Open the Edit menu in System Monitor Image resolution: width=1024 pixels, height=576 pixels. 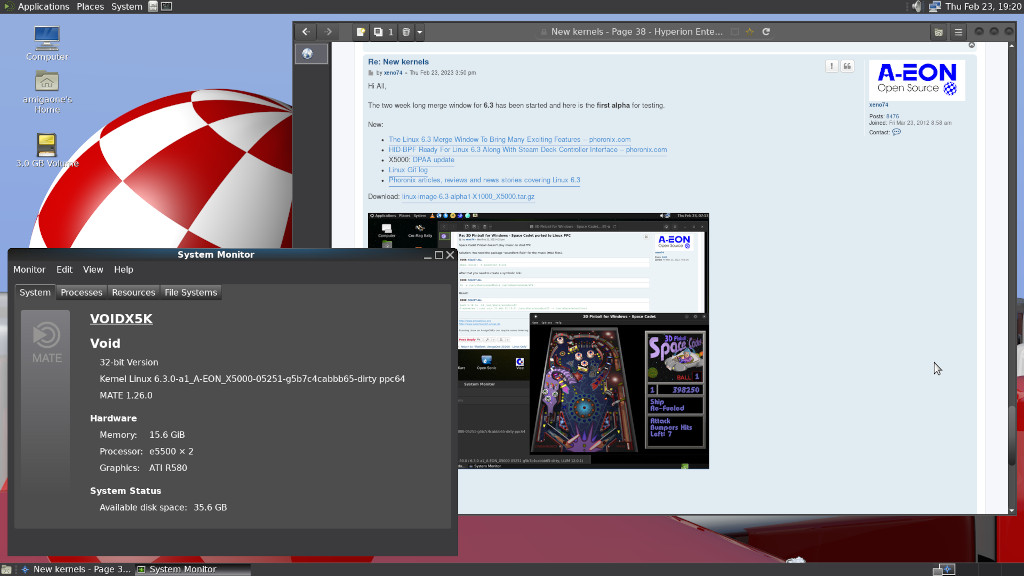[x=64, y=270]
